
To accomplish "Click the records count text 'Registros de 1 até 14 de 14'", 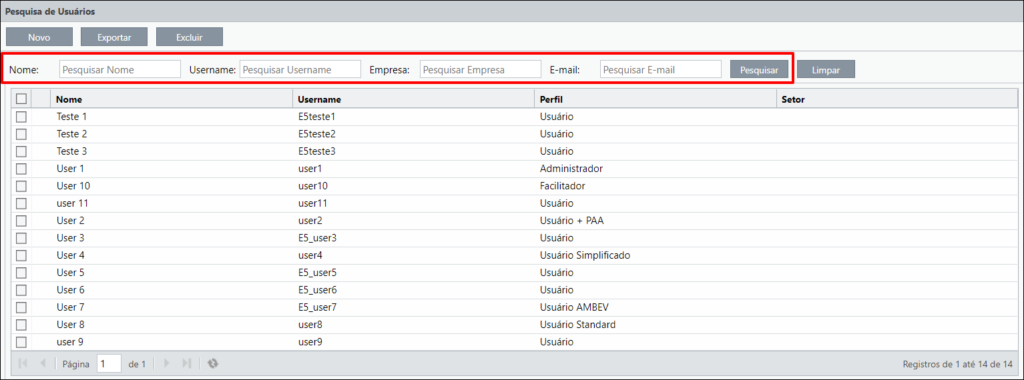I will tap(957, 364).
